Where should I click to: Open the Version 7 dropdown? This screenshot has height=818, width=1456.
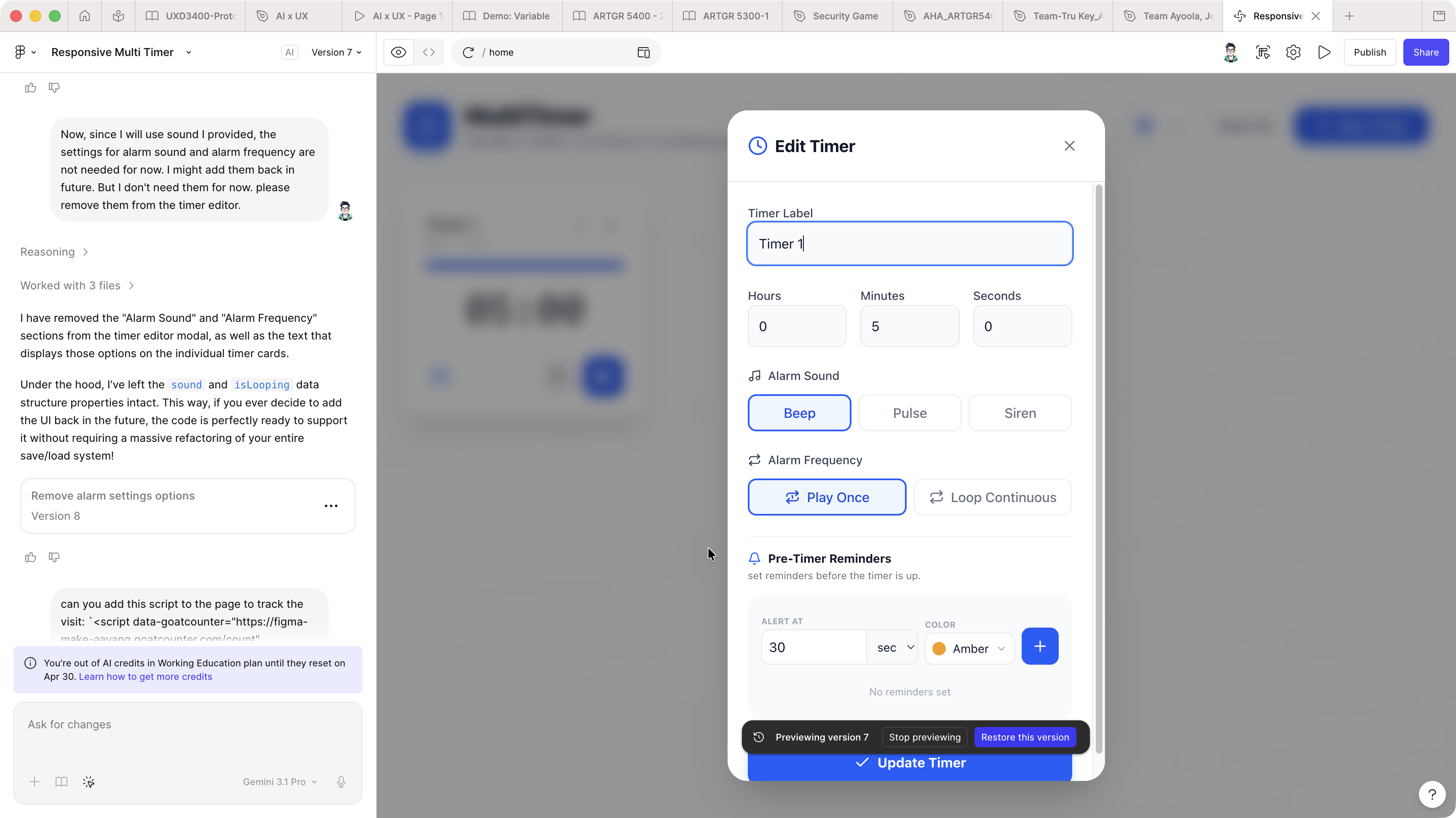336,53
